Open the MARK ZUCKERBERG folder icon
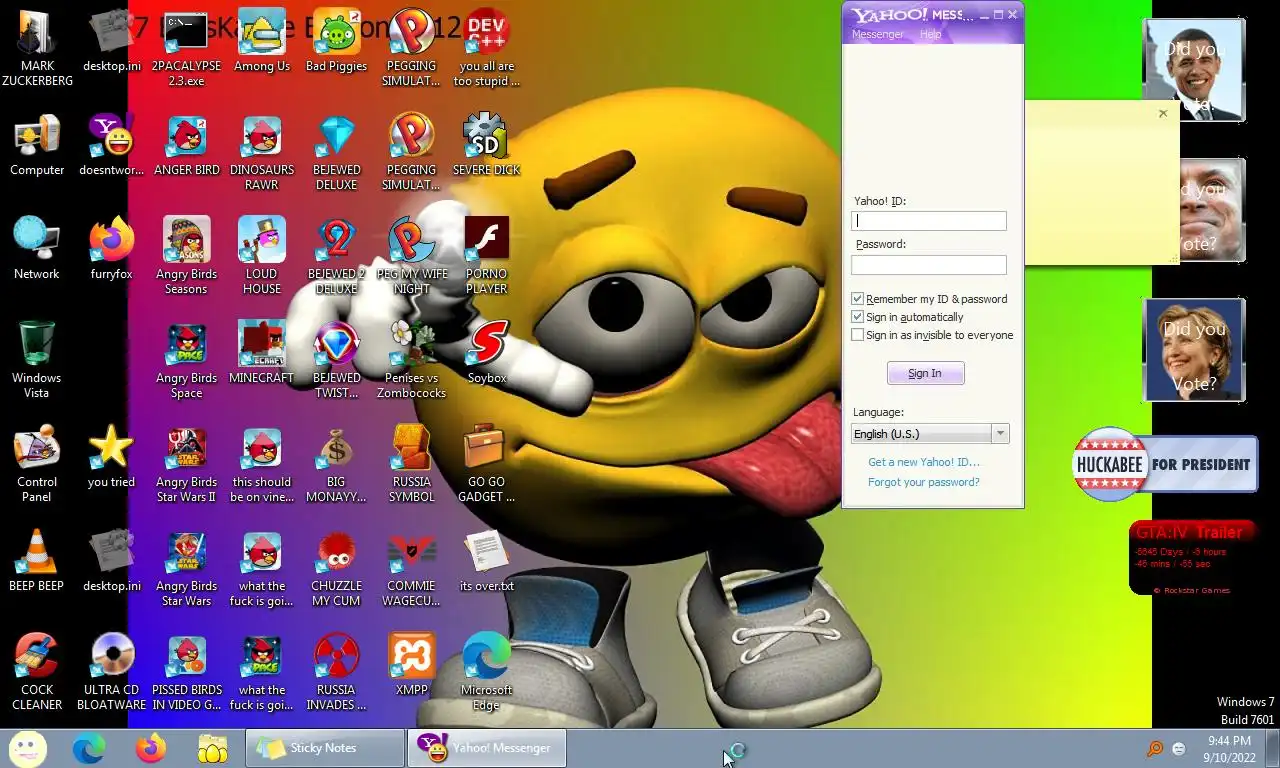 pos(37,32)
